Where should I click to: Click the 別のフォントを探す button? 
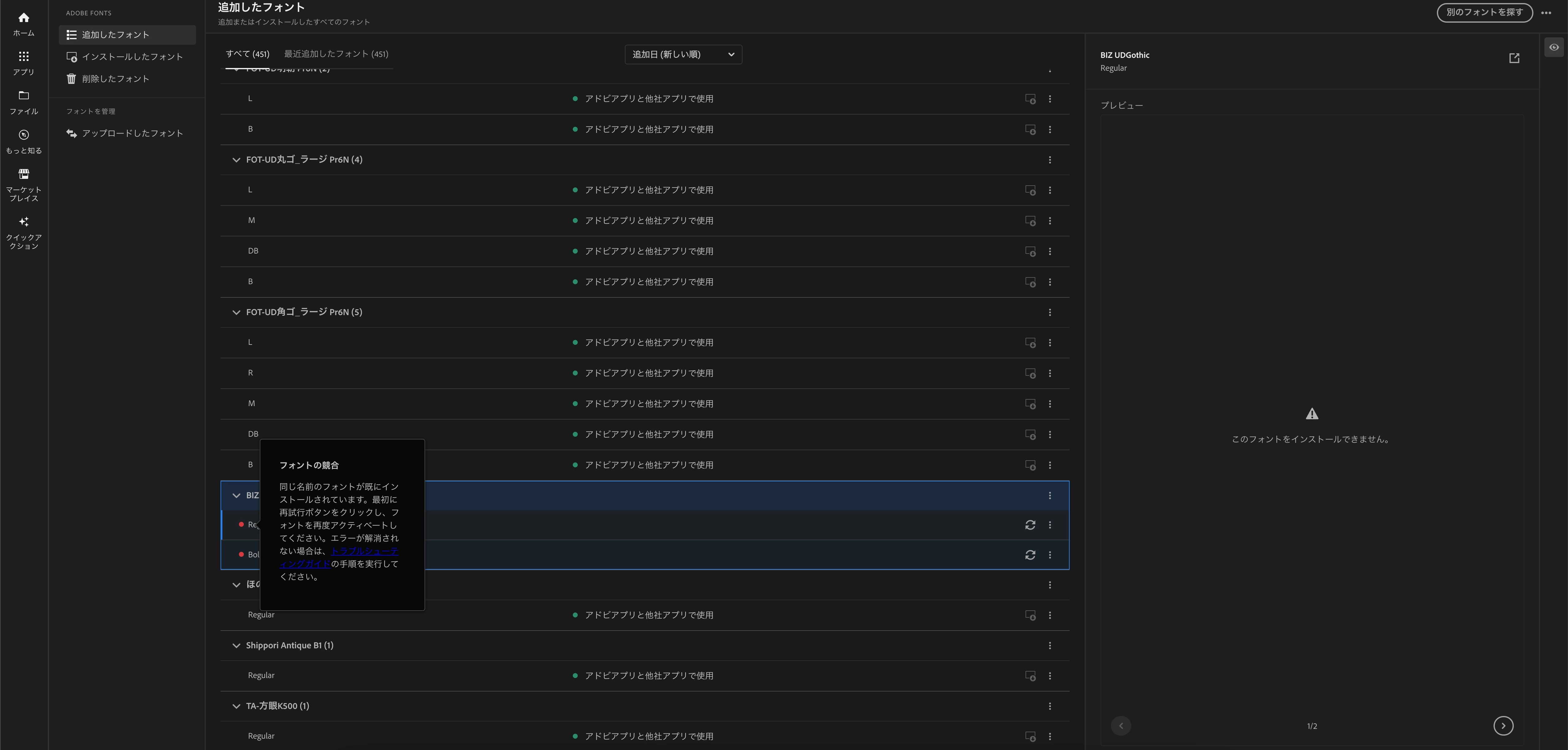pos(1484,12)
